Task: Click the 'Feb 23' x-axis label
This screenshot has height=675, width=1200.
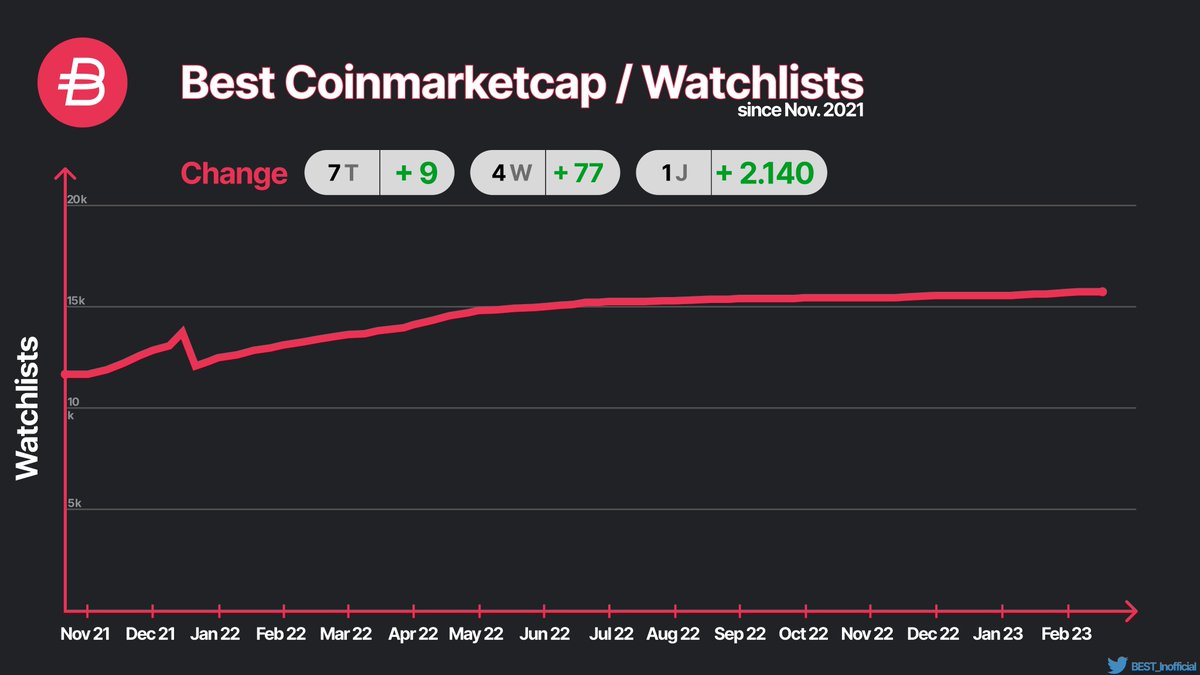Action: [1067, 633]
